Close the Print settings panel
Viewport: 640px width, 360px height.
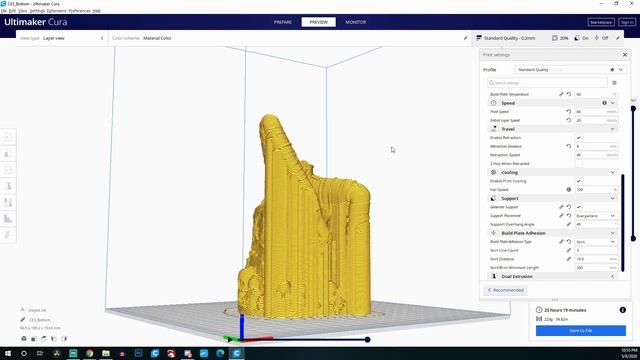pos(624,55)
